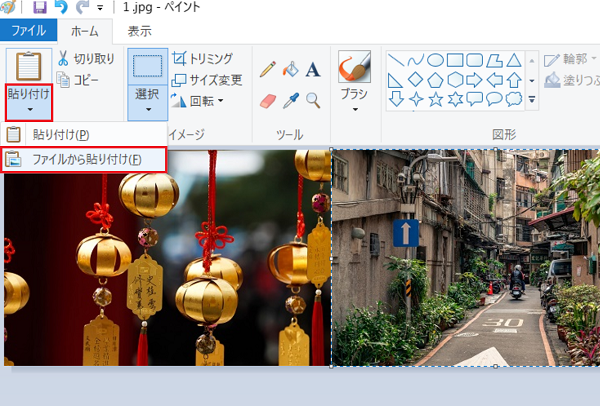This screenshot has height=406, width=600.
Task: Select the Magnifier tool
Action: (313, 101)
